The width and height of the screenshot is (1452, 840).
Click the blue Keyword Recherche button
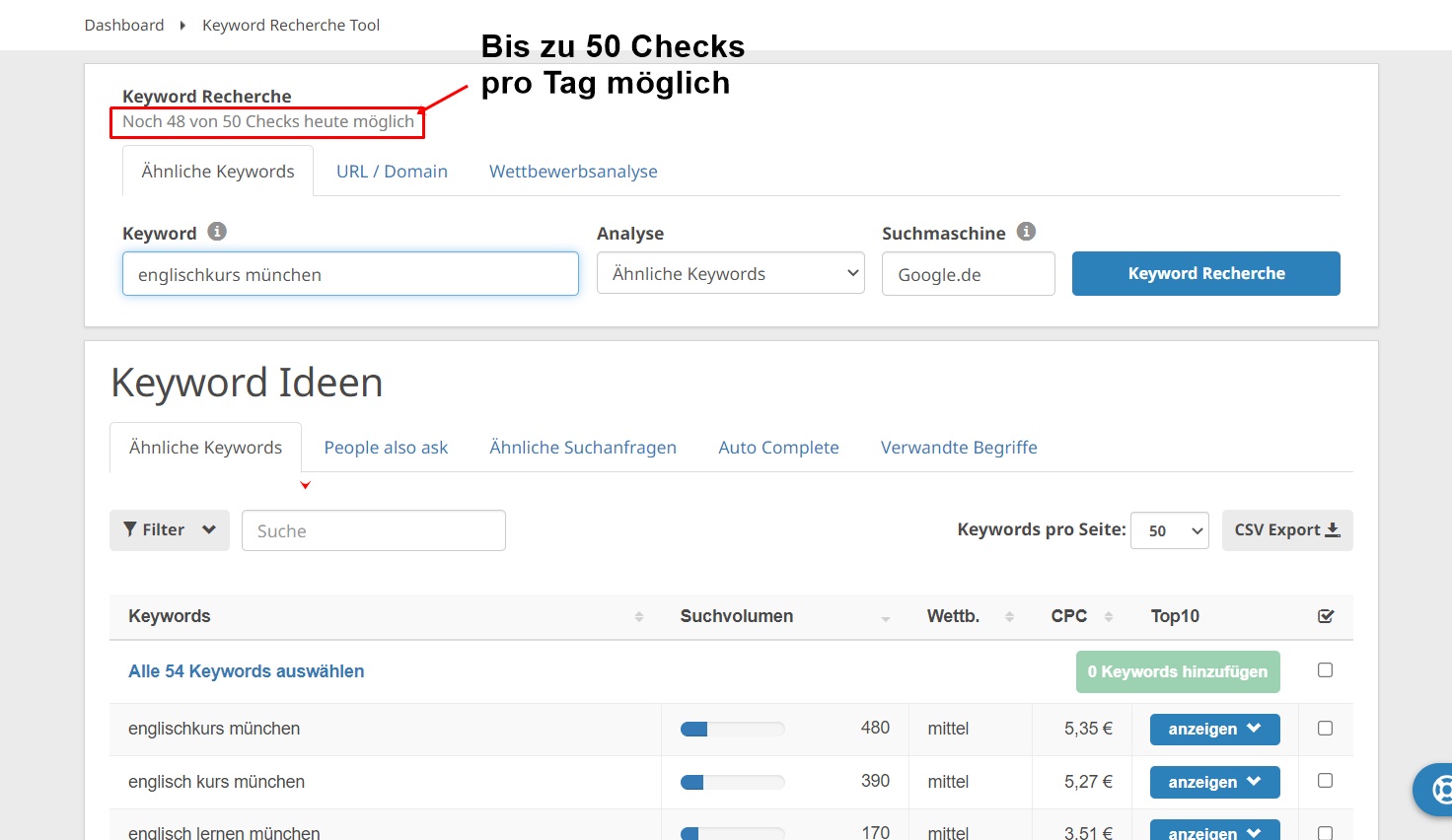click(x=1205, y=274)
